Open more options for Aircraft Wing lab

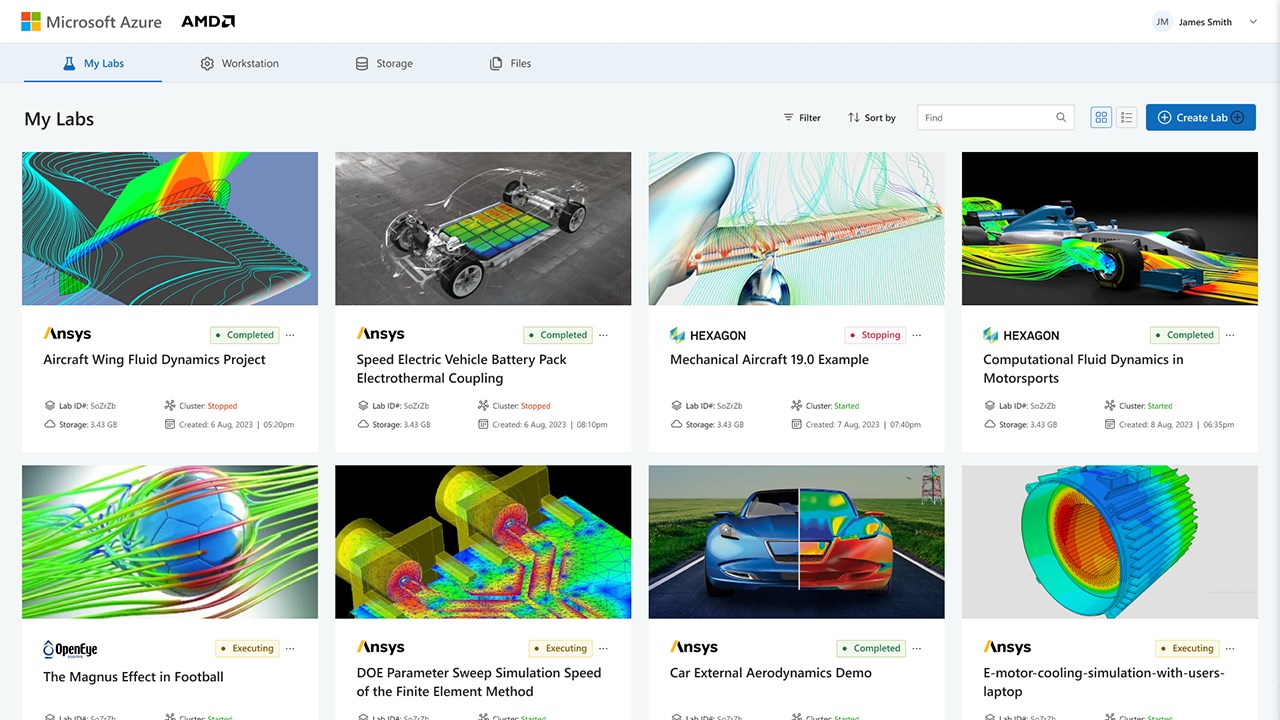pos(290,335)
